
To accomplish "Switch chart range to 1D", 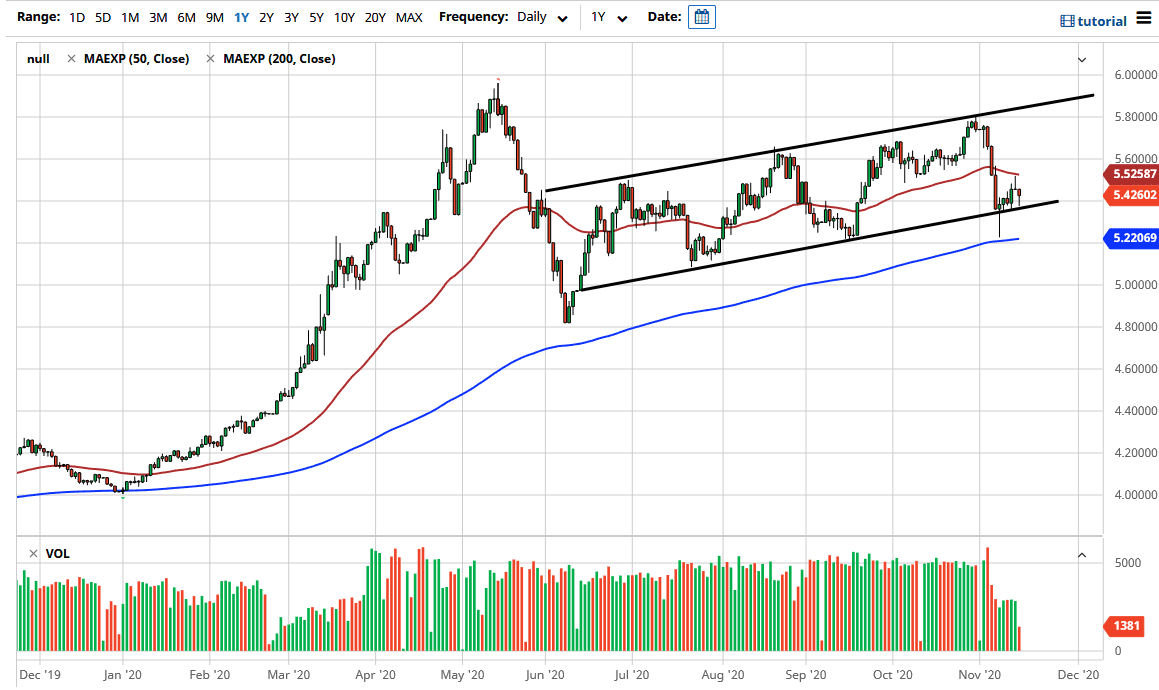I will [x=75, y=17].
